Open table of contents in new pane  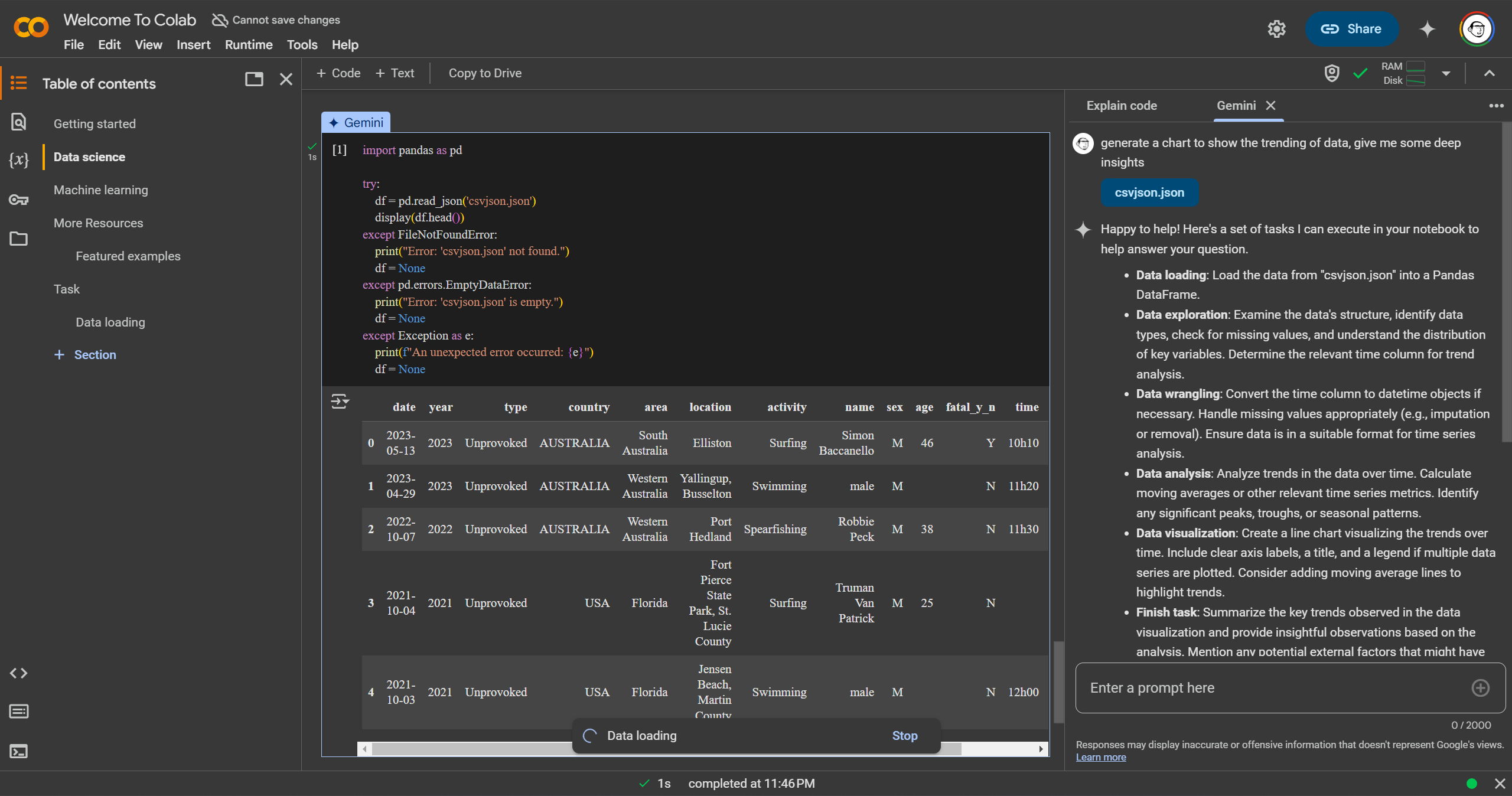click(254, 79)
